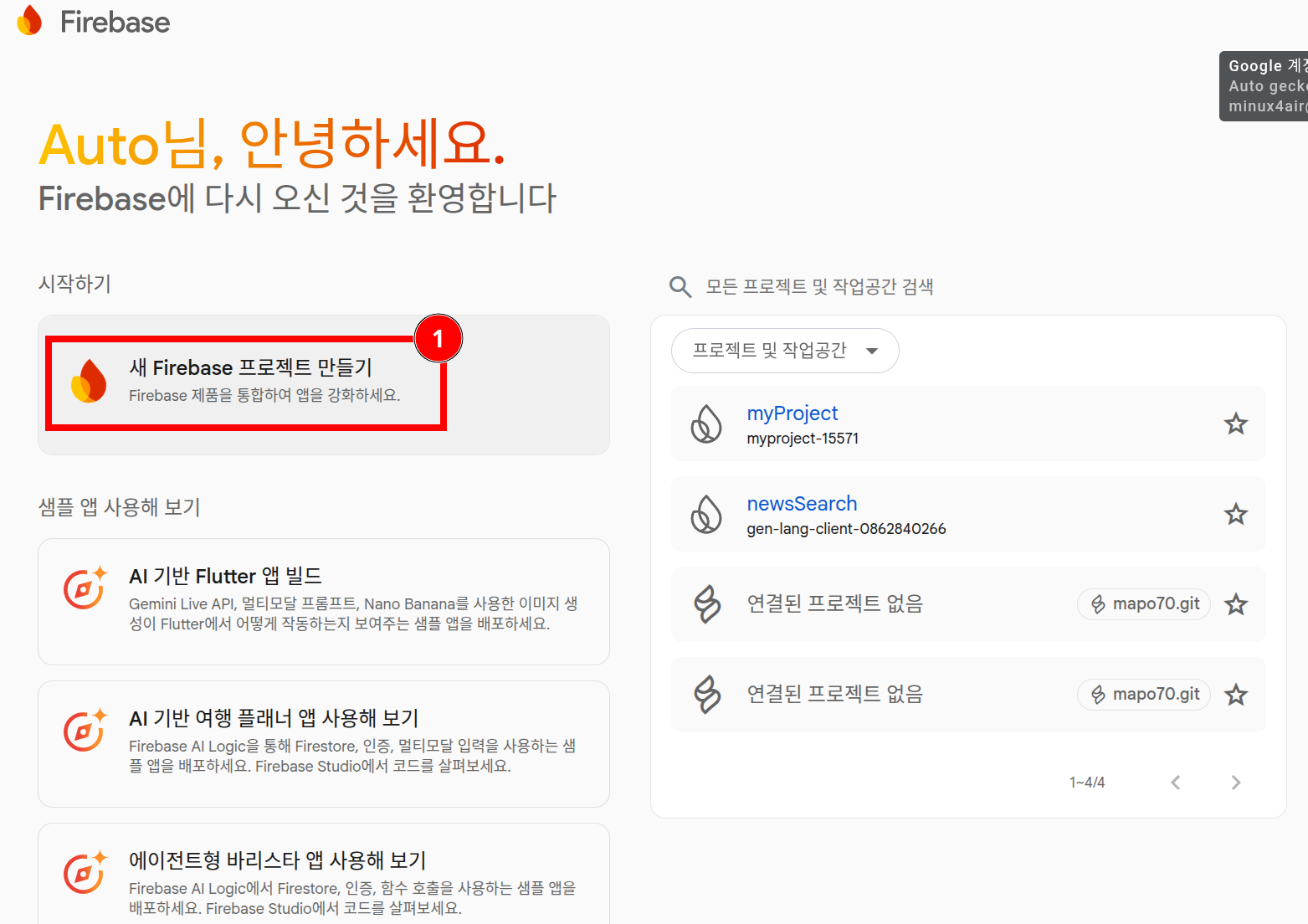The height and width of the screenshot is (924, 1308).
Task: Click the flame icon in new project card
Action: click(89, 381)
